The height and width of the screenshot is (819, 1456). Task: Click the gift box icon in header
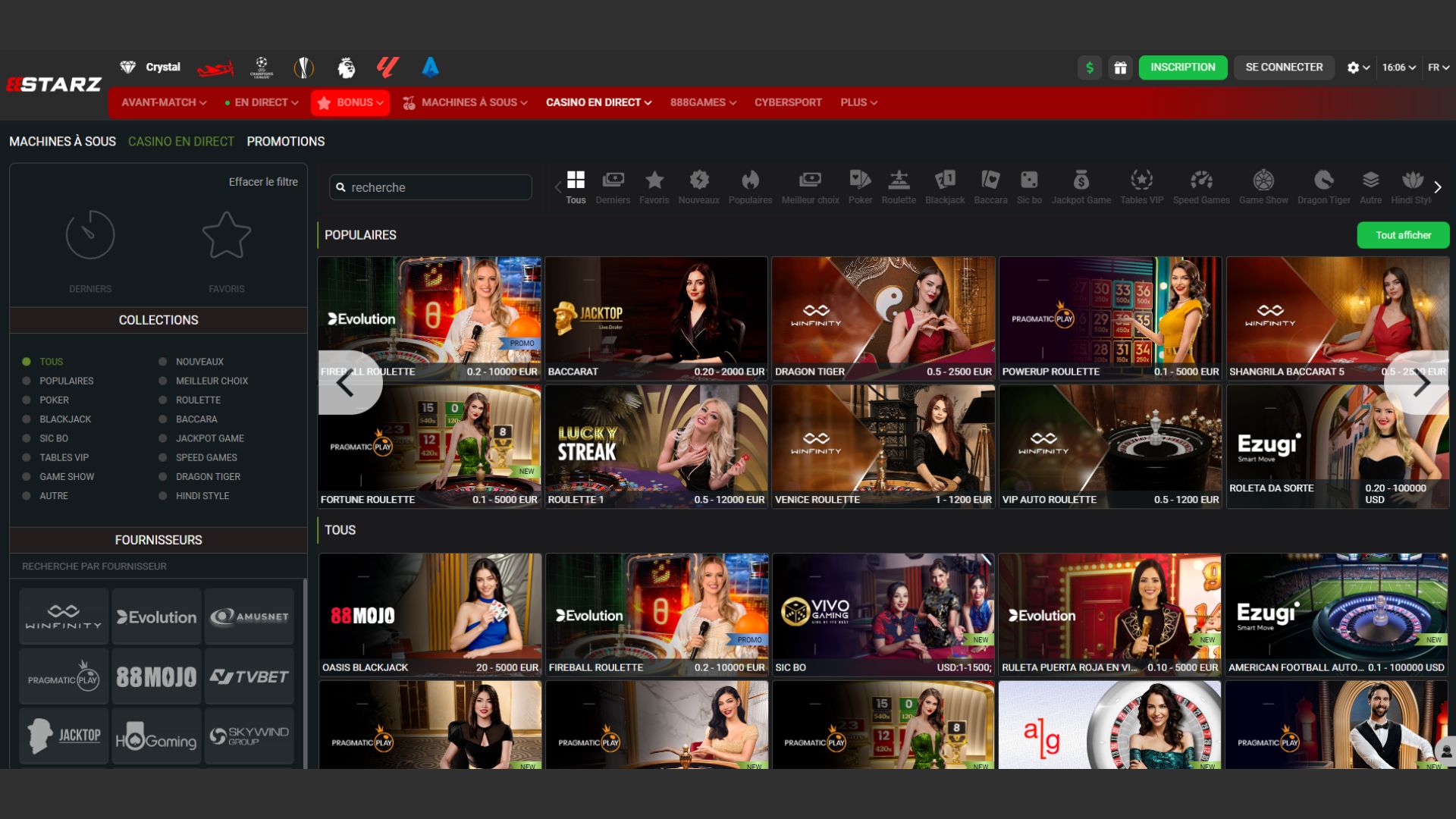1120,67
